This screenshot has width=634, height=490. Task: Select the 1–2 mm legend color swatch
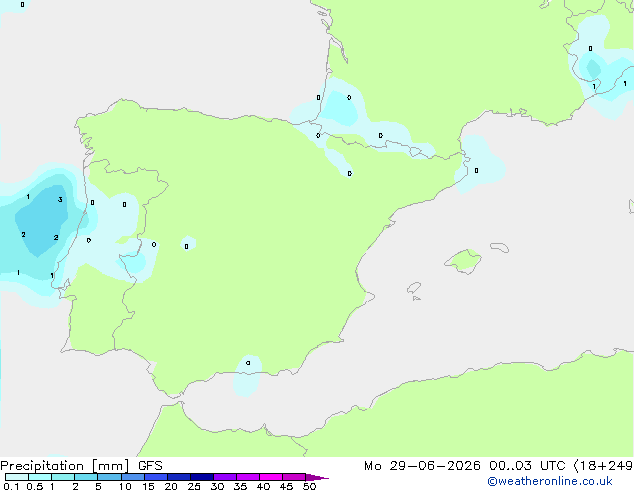(x=63, y=477)
